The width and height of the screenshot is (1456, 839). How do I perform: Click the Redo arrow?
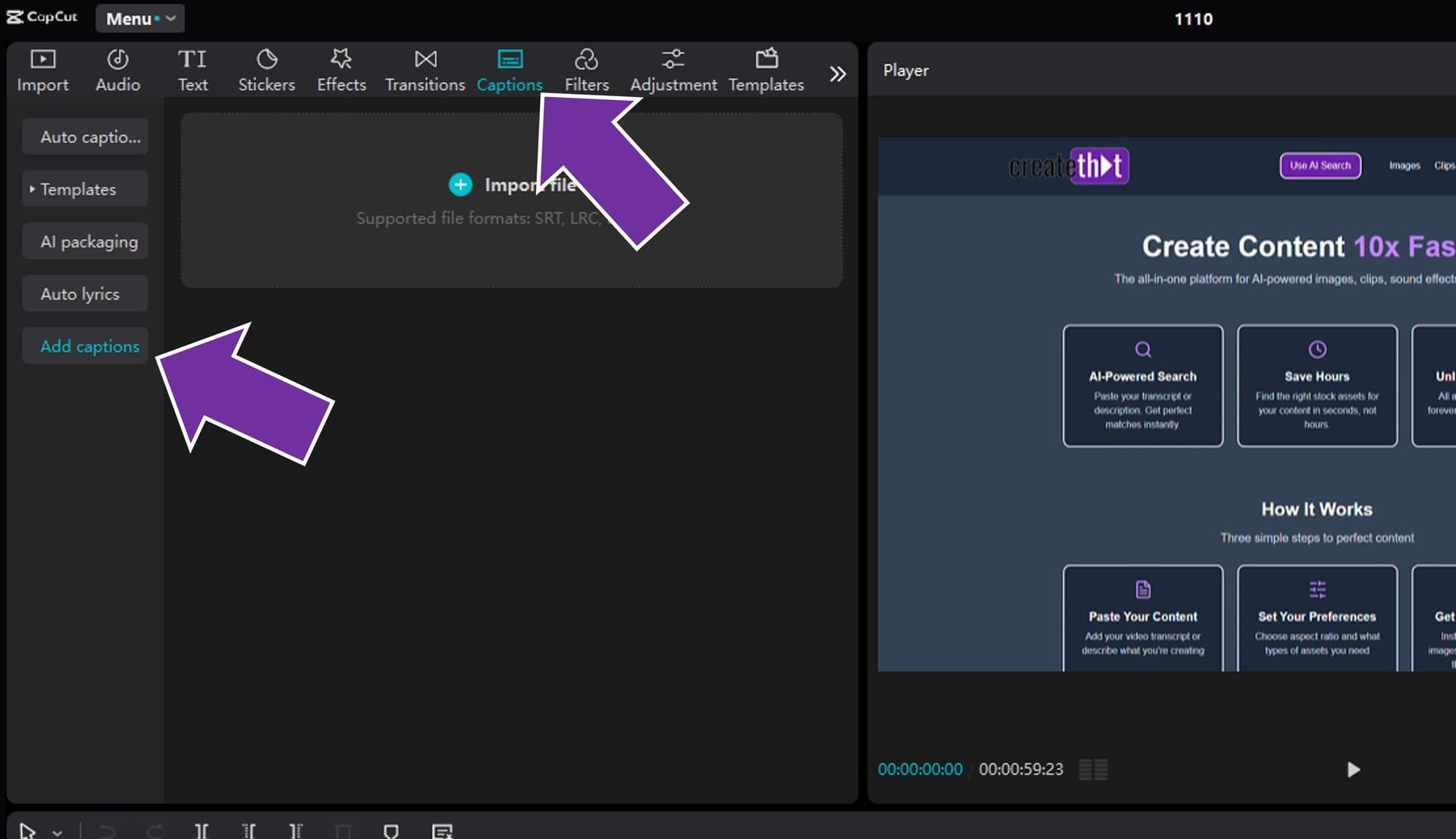coord(155,831)
